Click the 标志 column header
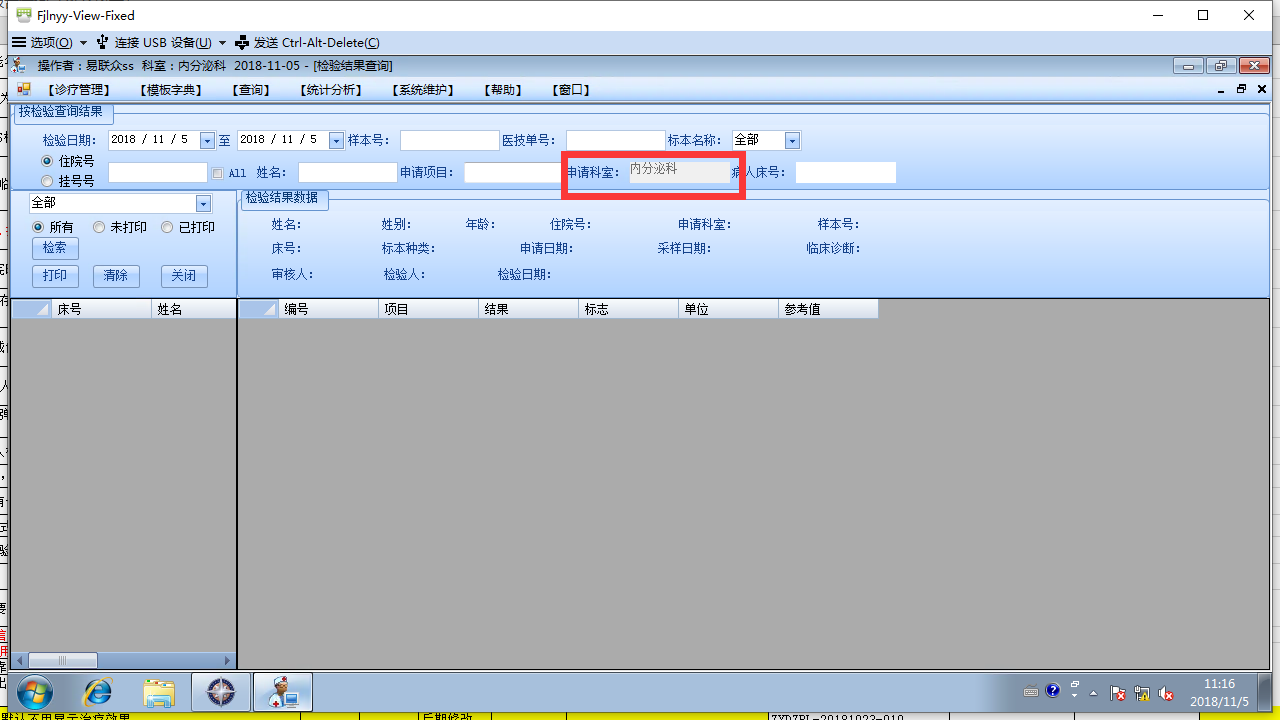Viewport: 1280px width, 720px height. click(629, 310)
